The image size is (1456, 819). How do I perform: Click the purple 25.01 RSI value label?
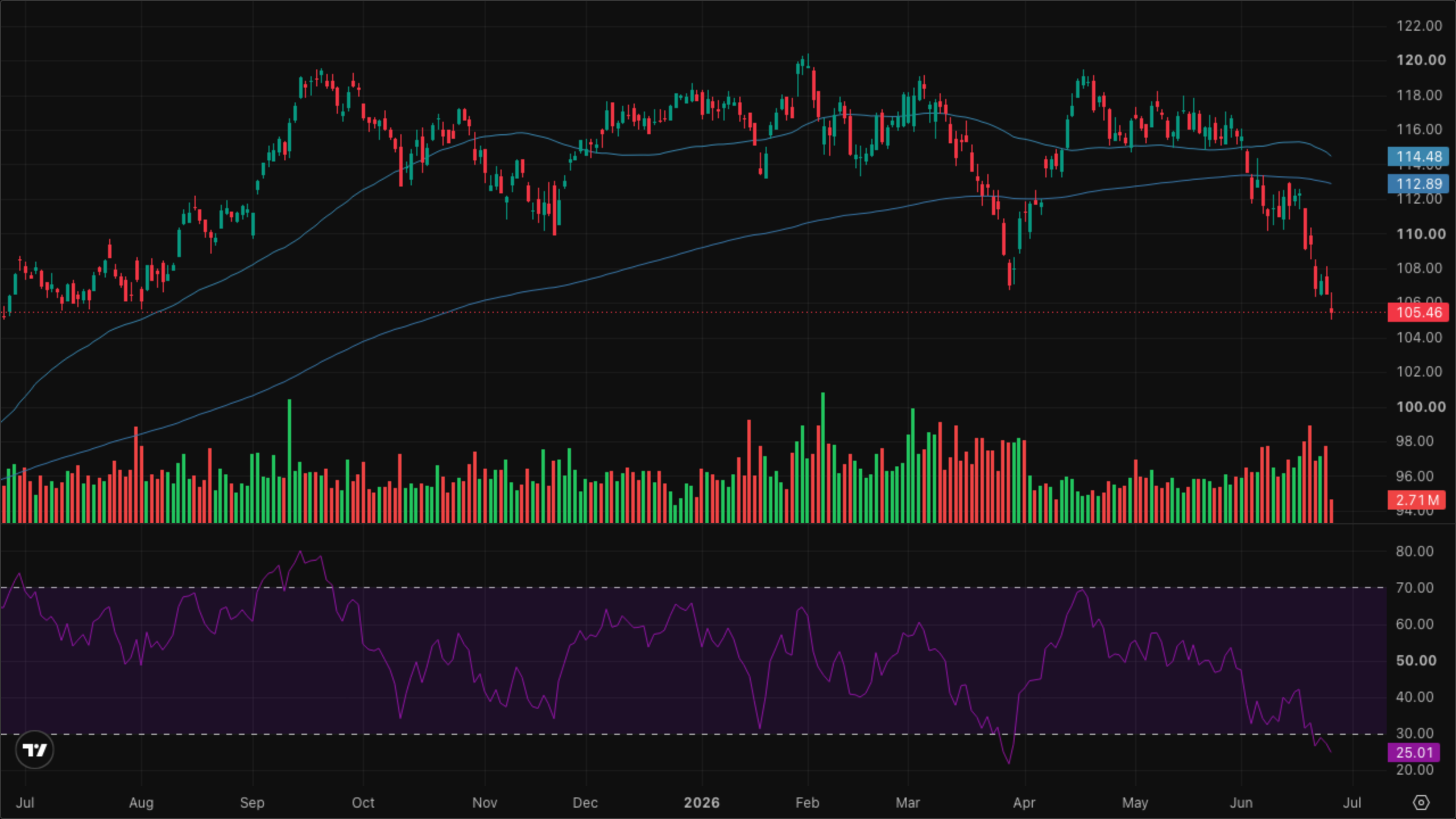[1414, 752]
